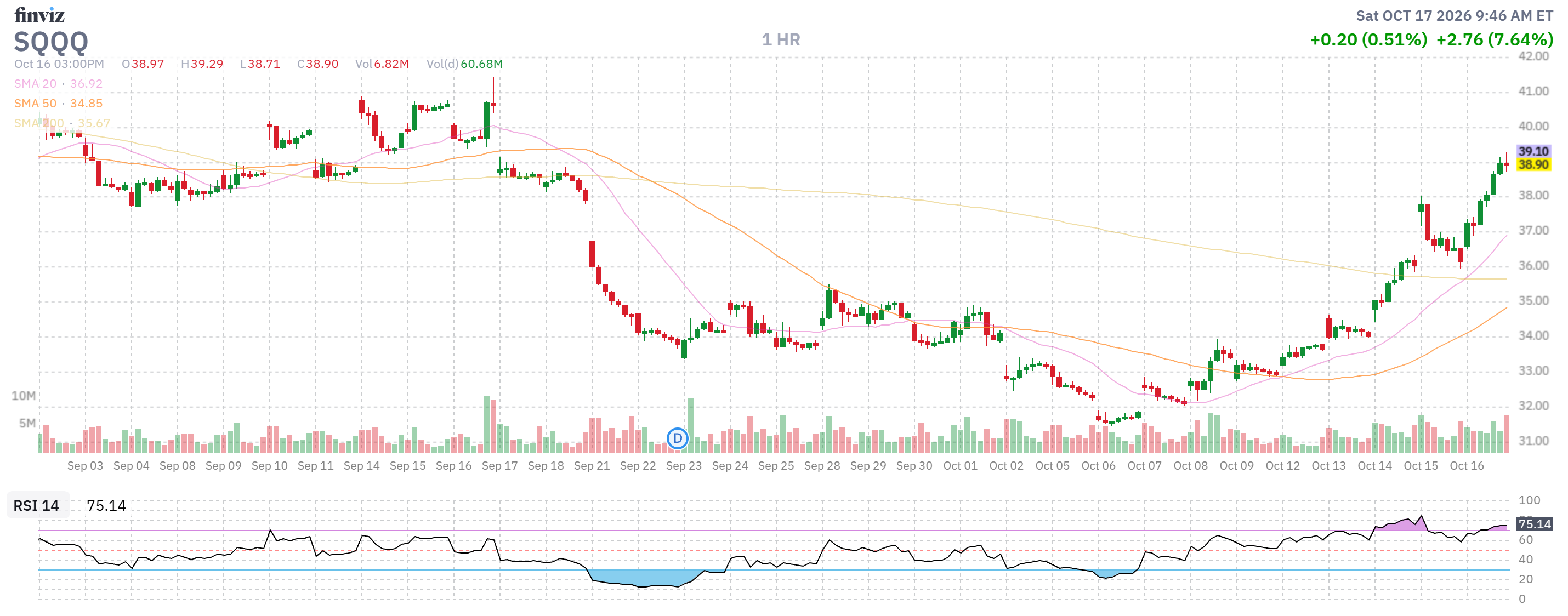Click the yellow 38.90 last price tag
Image resolution: width=1568 pixels, height=616 pixels.
1533,164
